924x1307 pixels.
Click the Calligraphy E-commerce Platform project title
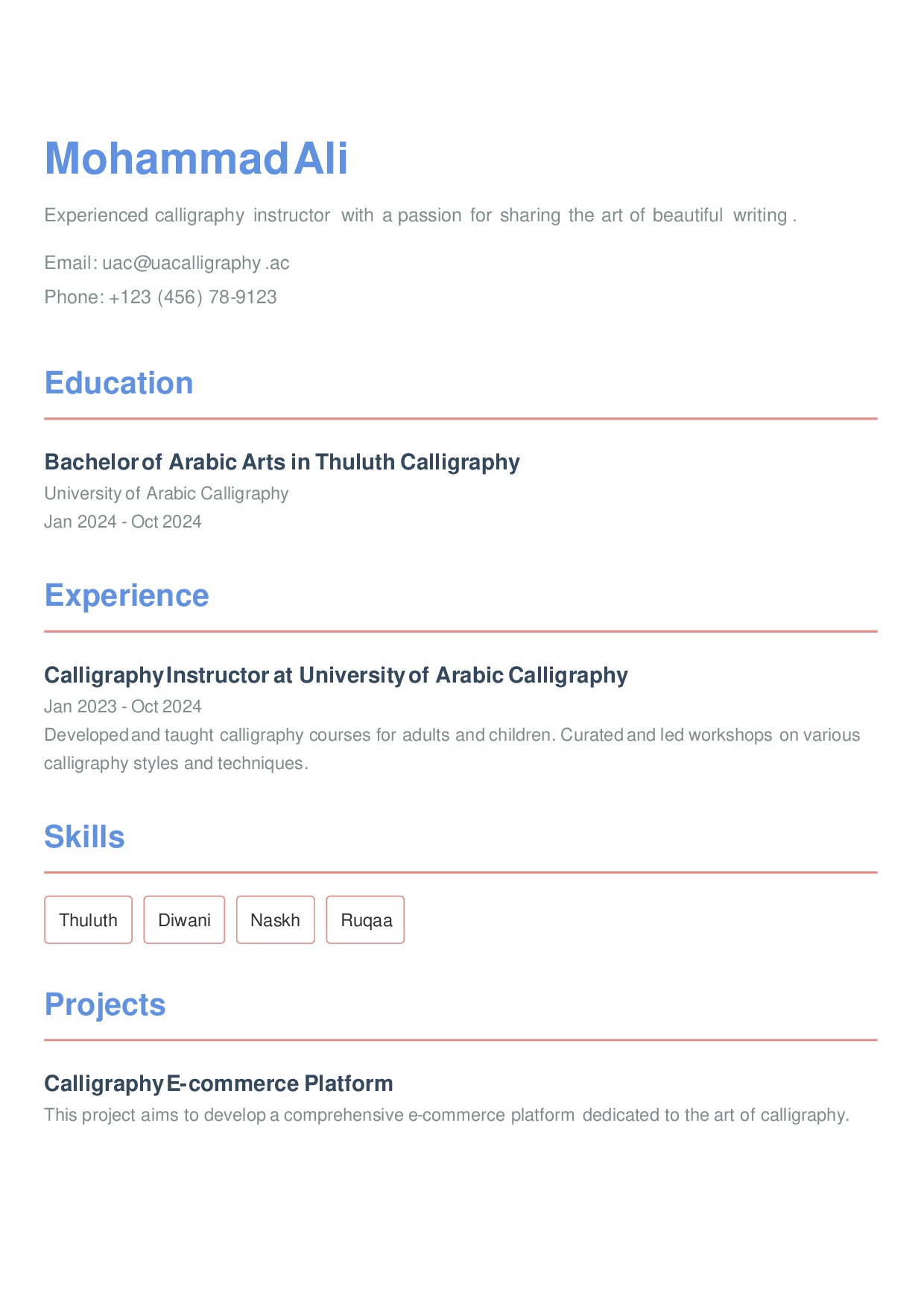(x=218, y=1083)
